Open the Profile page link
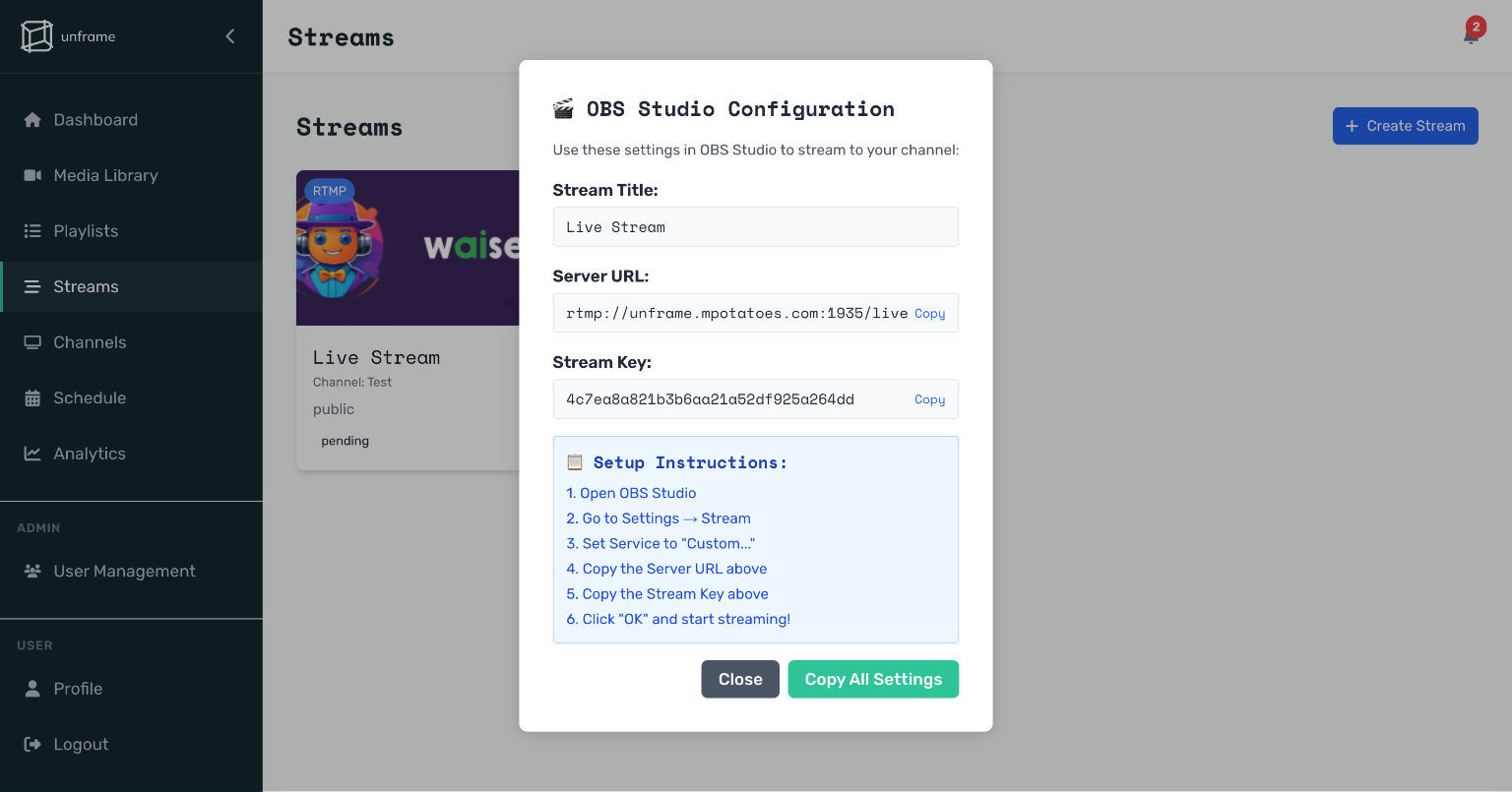1512x792 pixels. tap(131, 689)
